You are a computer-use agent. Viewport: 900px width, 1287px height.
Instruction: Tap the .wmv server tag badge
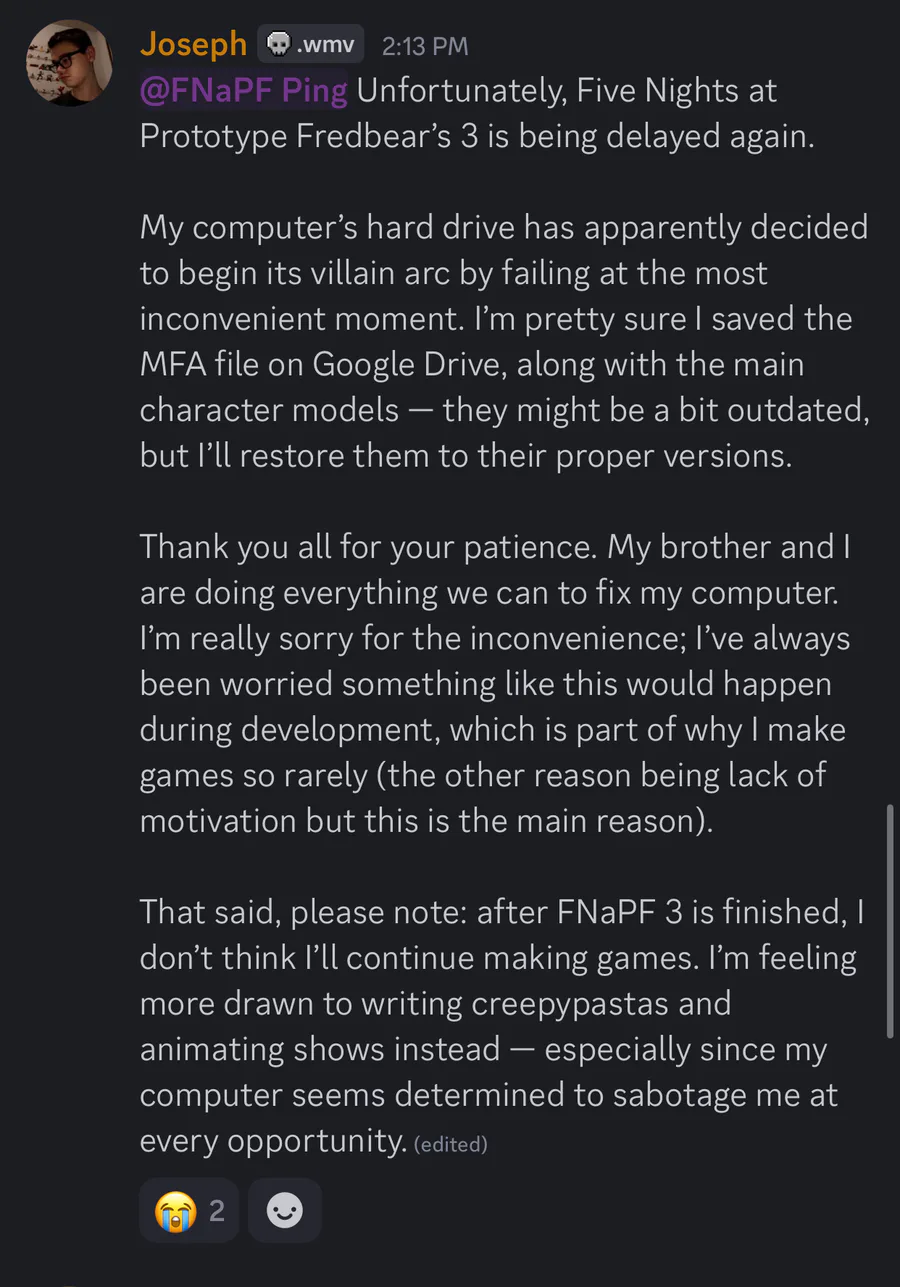click(x=311, y=45)
